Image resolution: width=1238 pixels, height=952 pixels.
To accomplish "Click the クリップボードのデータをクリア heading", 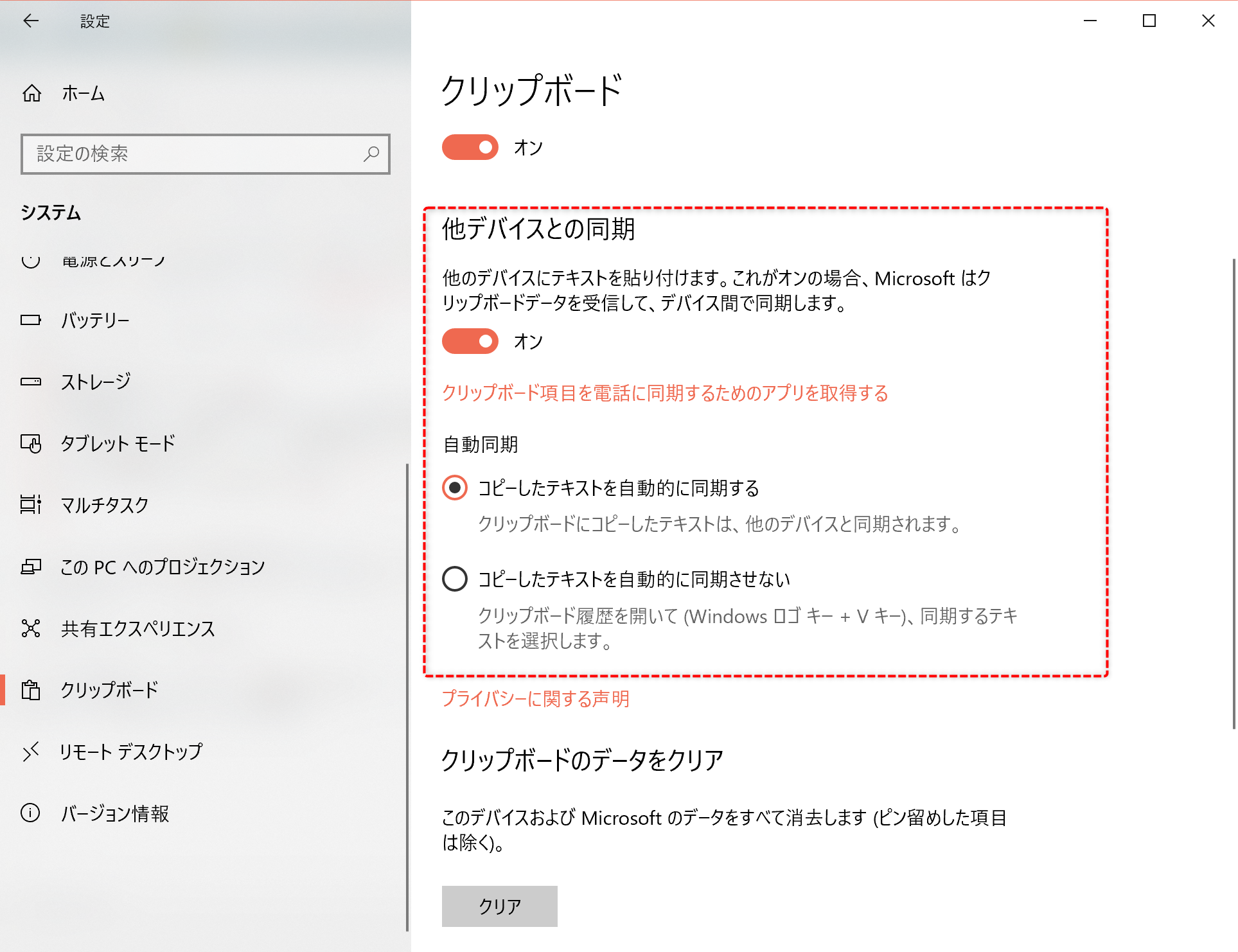I will pos(582,761).
